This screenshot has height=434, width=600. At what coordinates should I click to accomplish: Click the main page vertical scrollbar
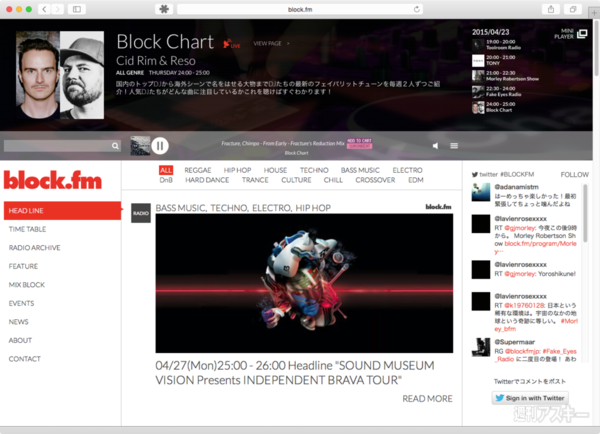pos(596,48)
